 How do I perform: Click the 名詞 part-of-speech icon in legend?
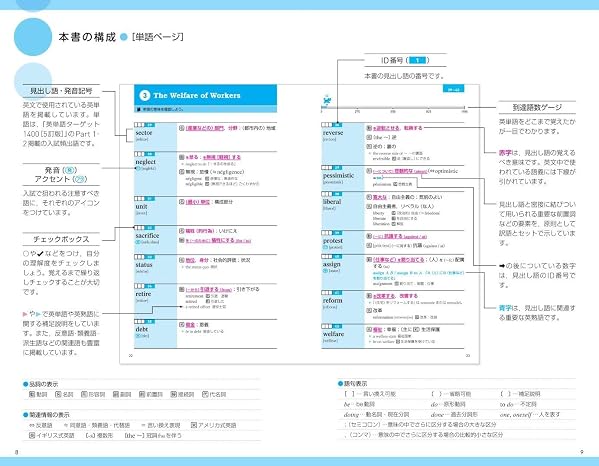coord(58,394)
